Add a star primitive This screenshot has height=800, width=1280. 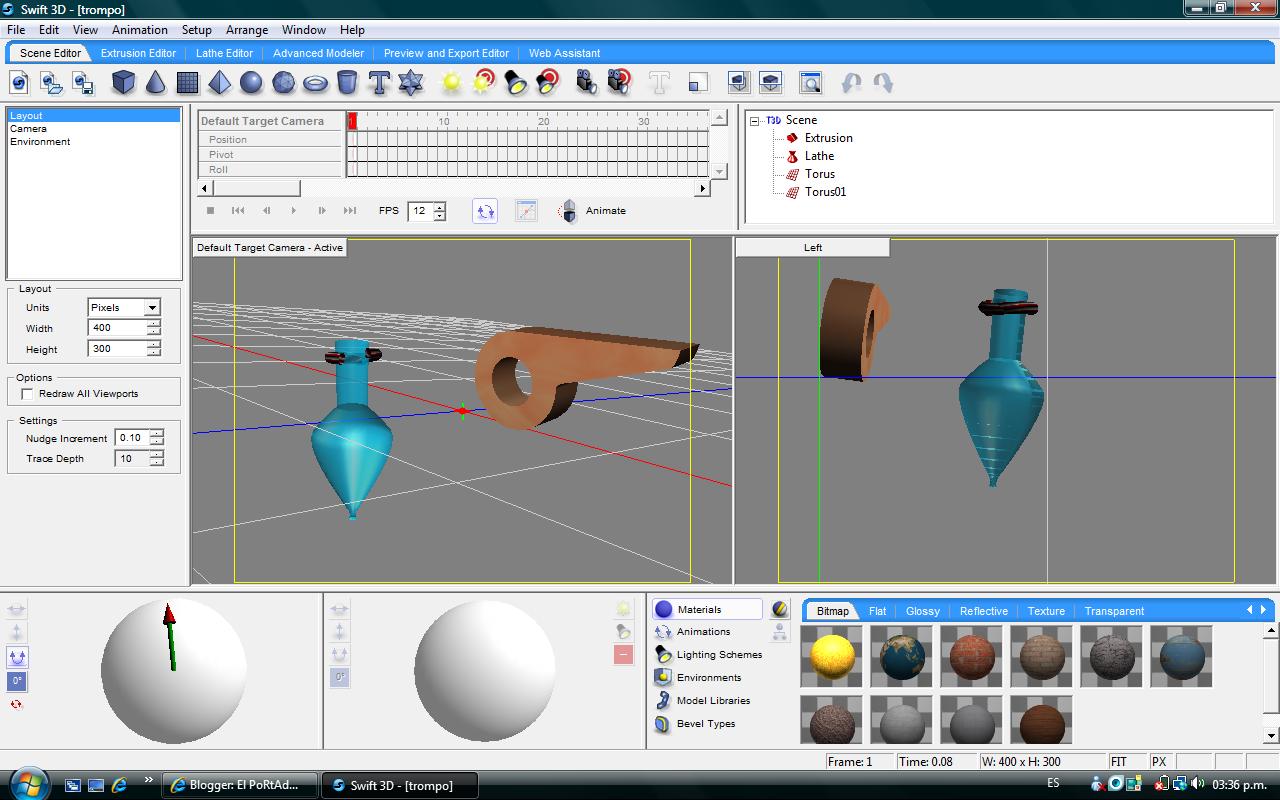(x=409, y=82)
